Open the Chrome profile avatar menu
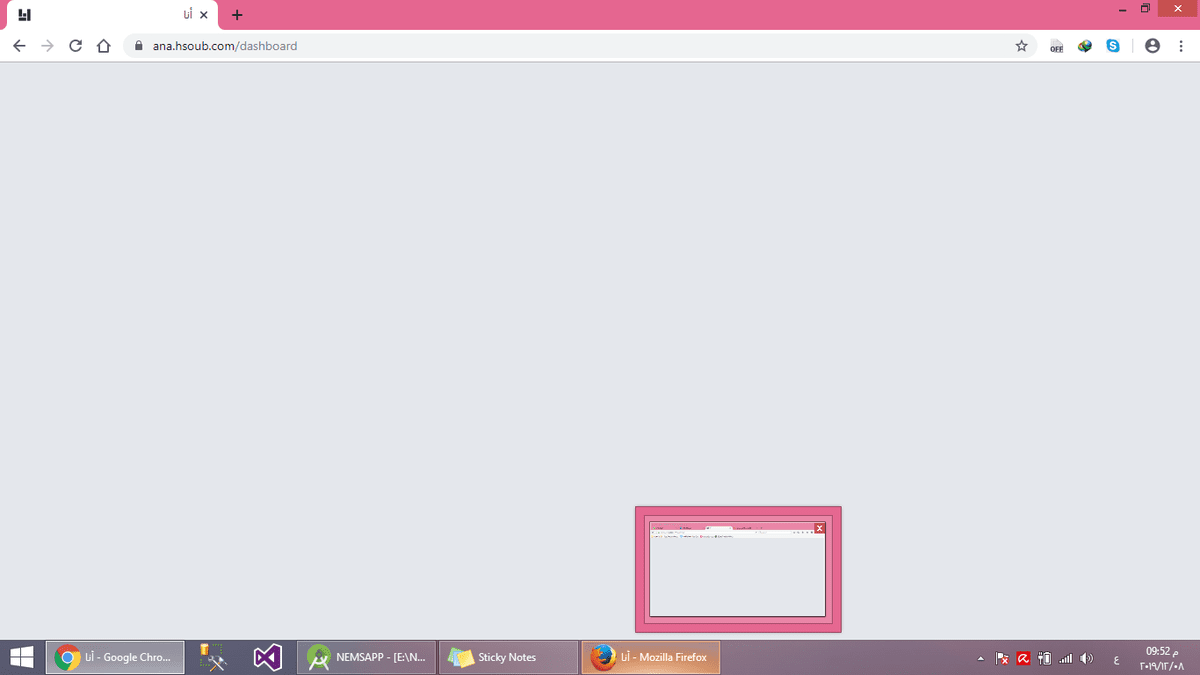 pos(1152,46)
